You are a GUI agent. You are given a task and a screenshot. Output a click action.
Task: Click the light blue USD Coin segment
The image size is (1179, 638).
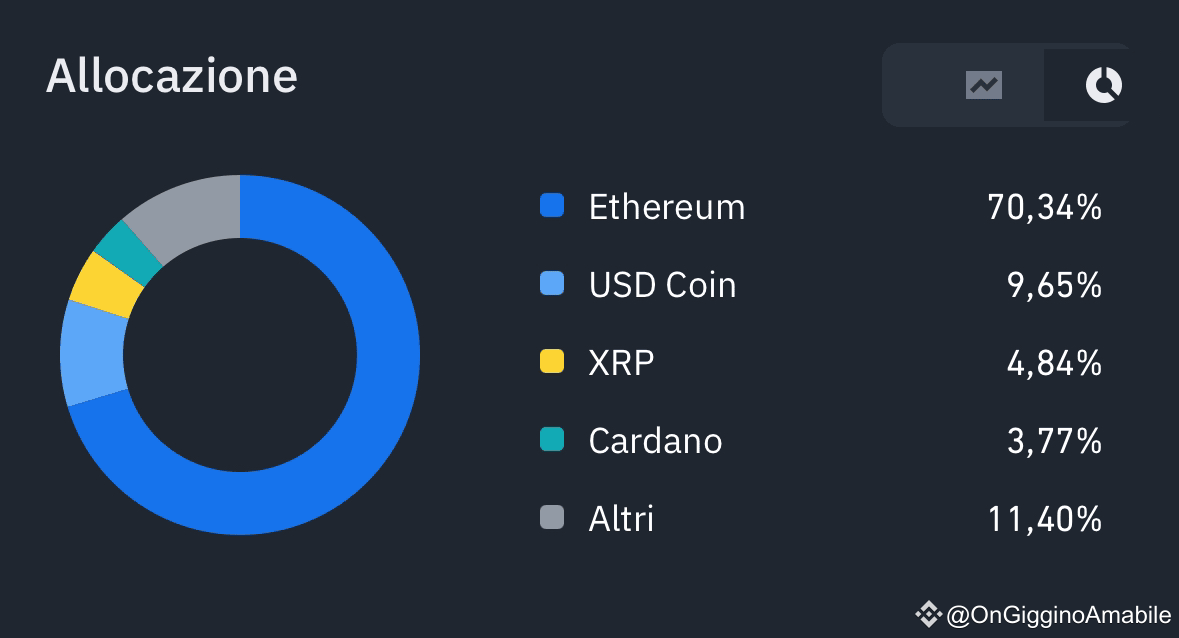(94, 353)
